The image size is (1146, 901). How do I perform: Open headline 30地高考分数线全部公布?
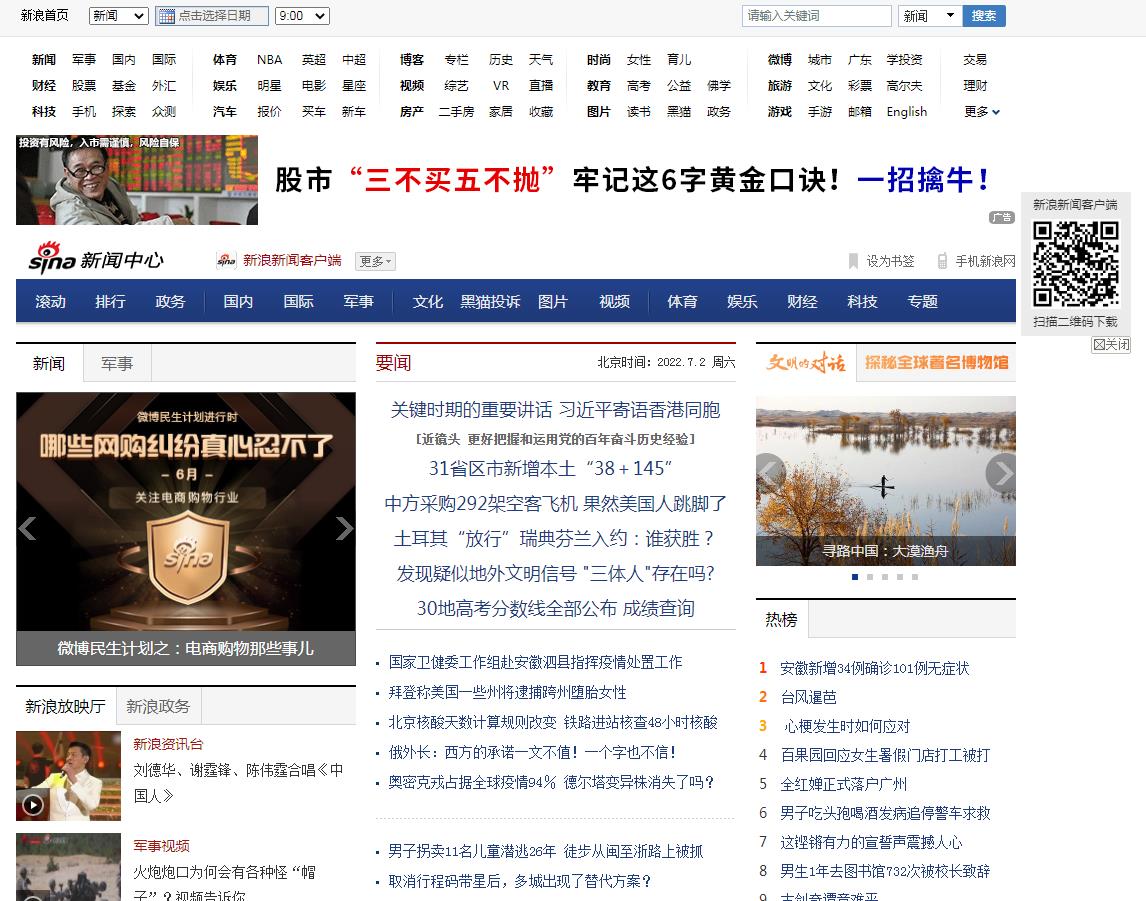(x=555, y=609)
